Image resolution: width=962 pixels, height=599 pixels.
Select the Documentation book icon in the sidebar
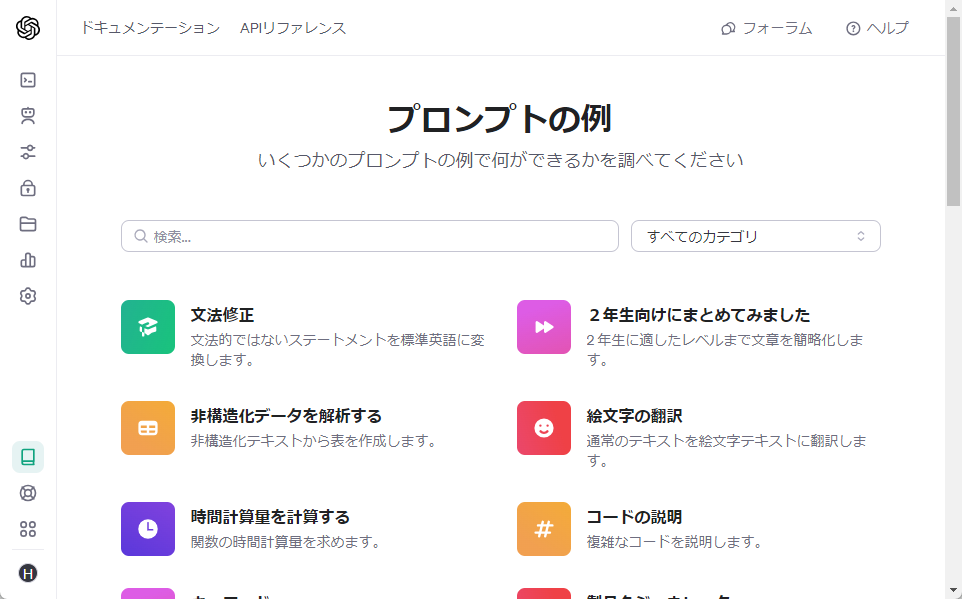[28, 457]
